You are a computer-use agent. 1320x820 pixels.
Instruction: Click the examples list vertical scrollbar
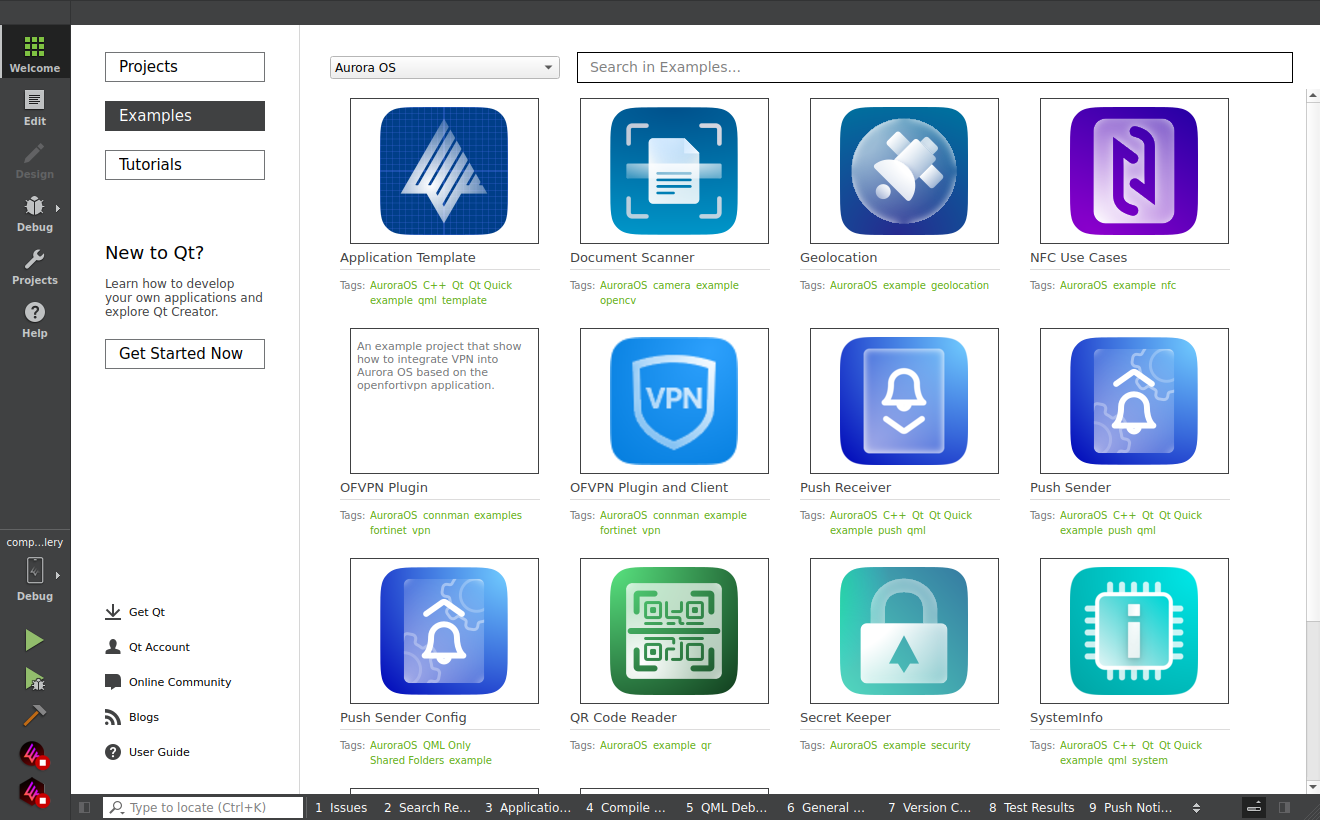click(x=1312, y=400)
